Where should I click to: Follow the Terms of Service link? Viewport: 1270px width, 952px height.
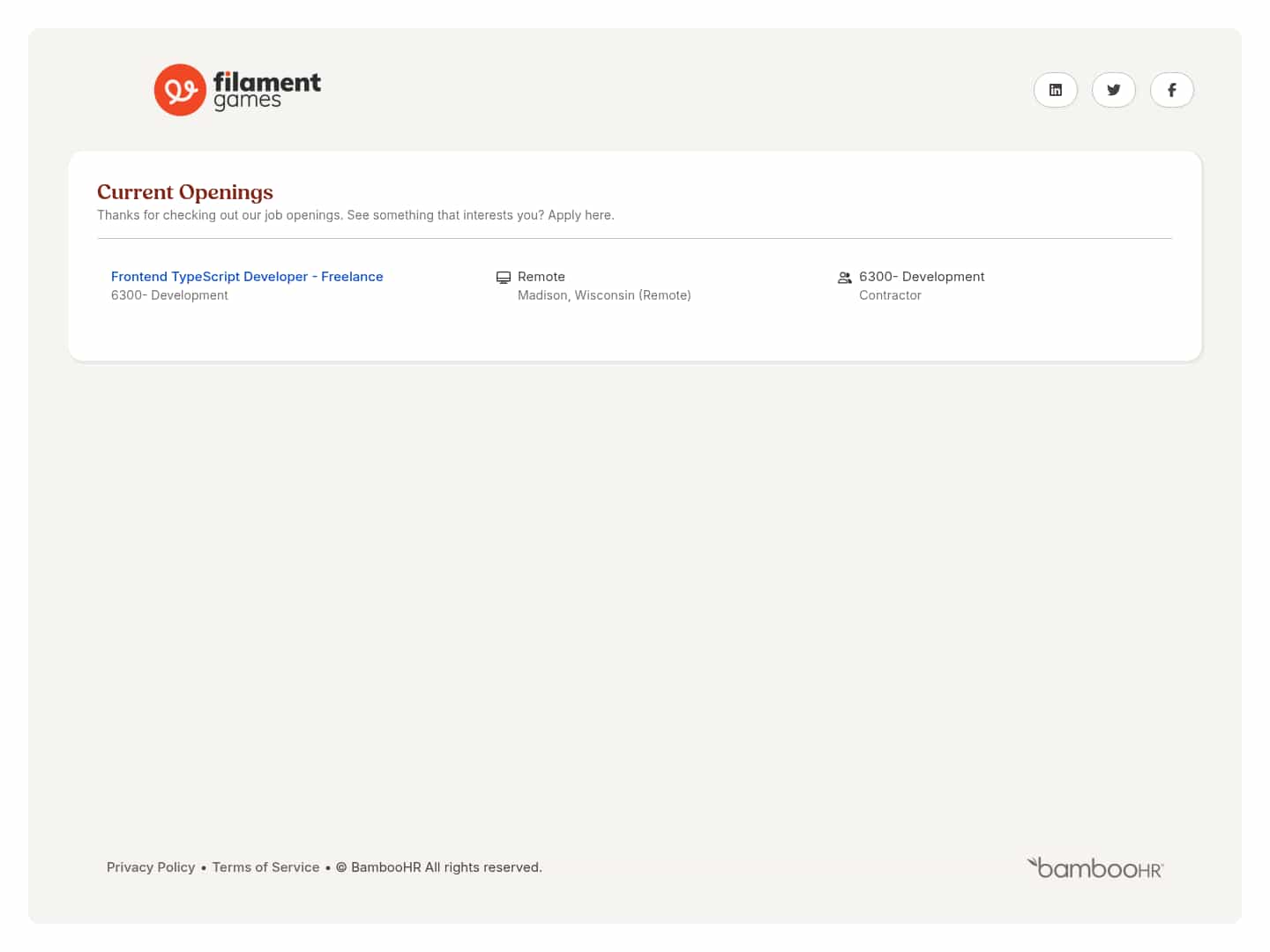point(265,867)
